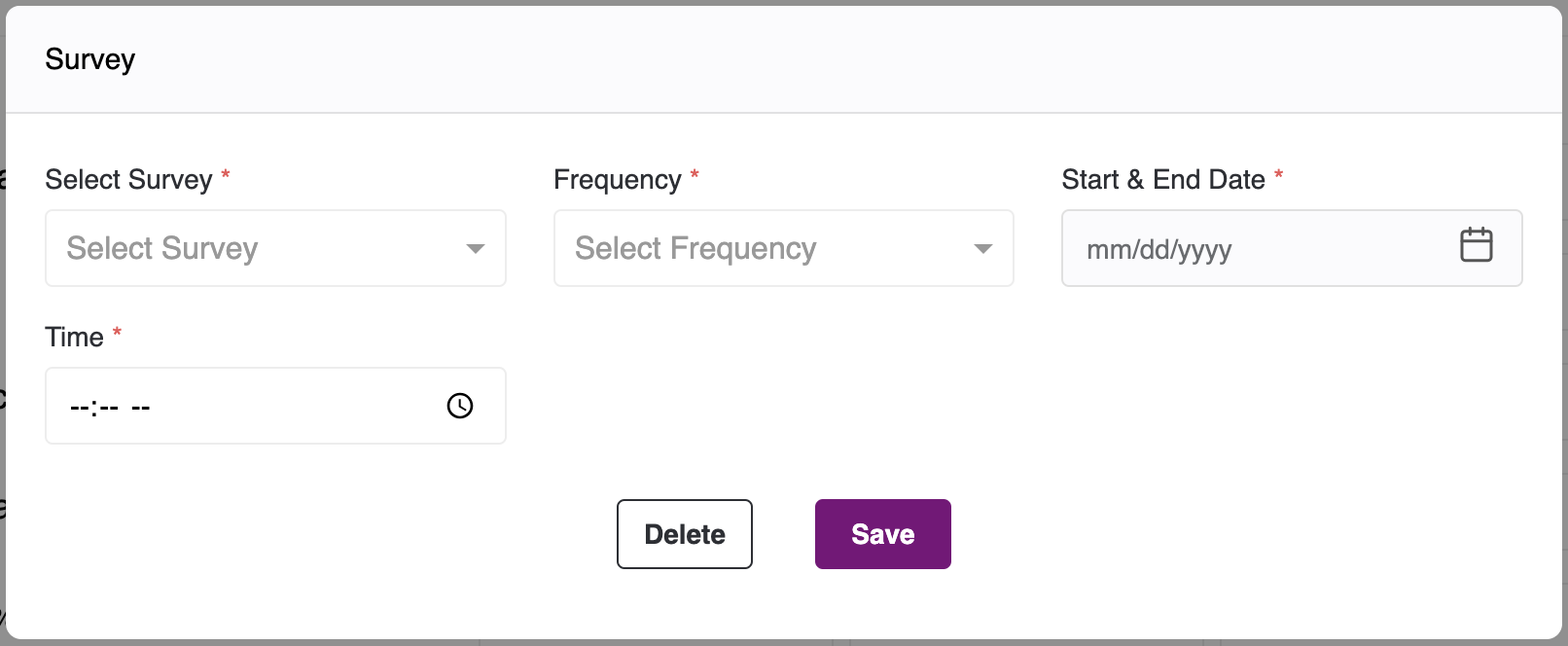Click the "Start & End Date" label
The image size is (1568, 646).
(1162, 180)
